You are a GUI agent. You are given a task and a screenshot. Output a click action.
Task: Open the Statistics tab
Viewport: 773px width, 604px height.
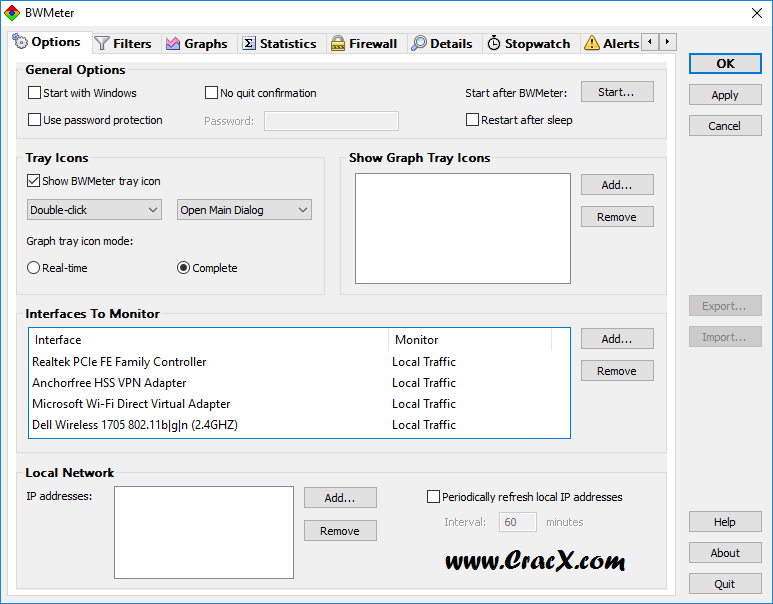click(x=280, y=43)
